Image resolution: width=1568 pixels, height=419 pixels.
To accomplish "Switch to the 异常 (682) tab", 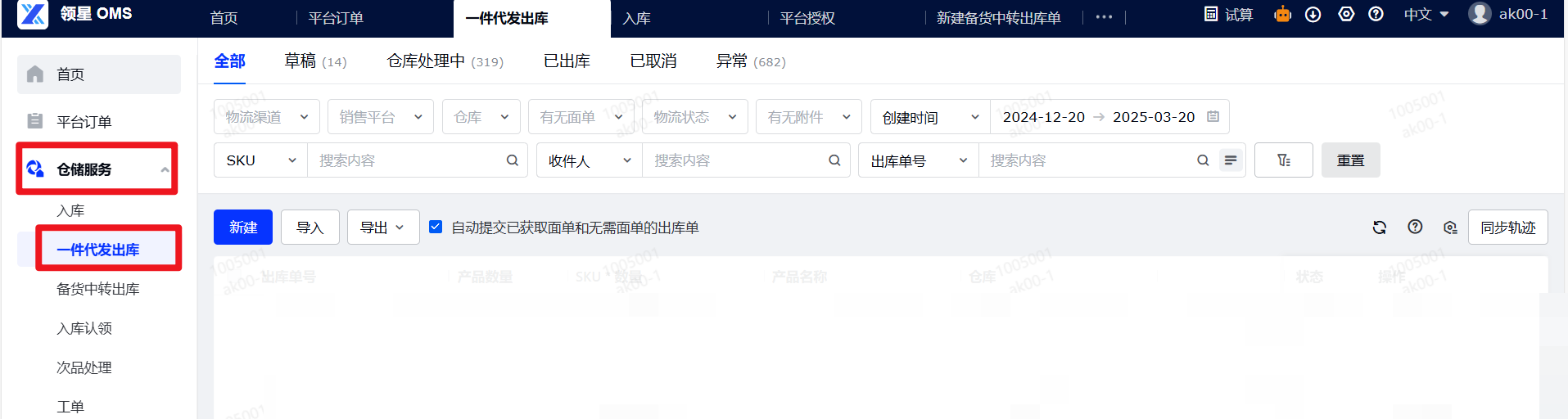I will pos(751,61).
